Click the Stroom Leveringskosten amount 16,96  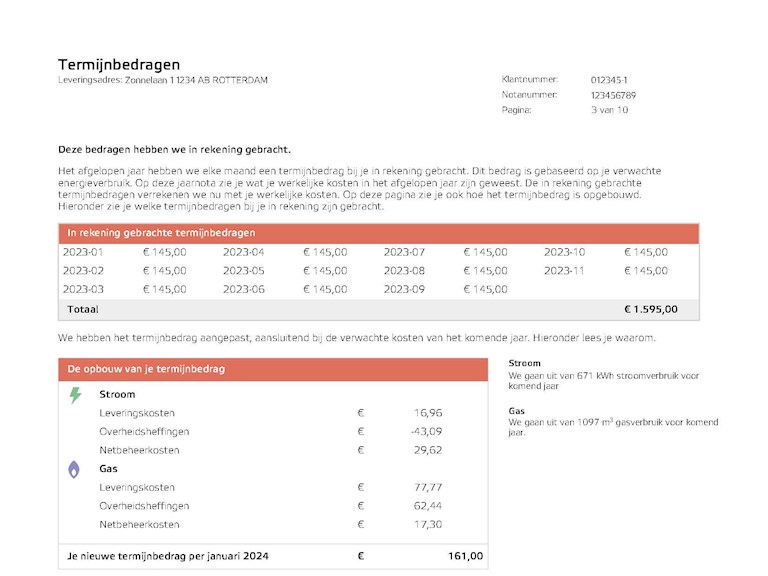(426, 413)
